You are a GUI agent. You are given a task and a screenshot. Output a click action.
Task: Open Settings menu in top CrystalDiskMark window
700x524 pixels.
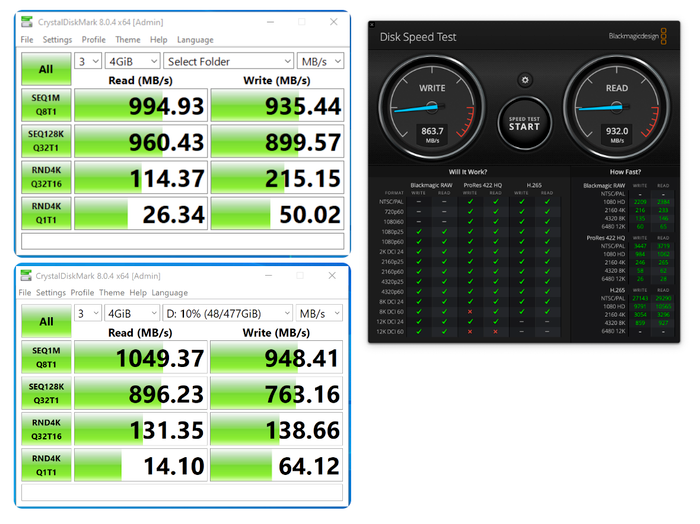[x=57, y=39]
